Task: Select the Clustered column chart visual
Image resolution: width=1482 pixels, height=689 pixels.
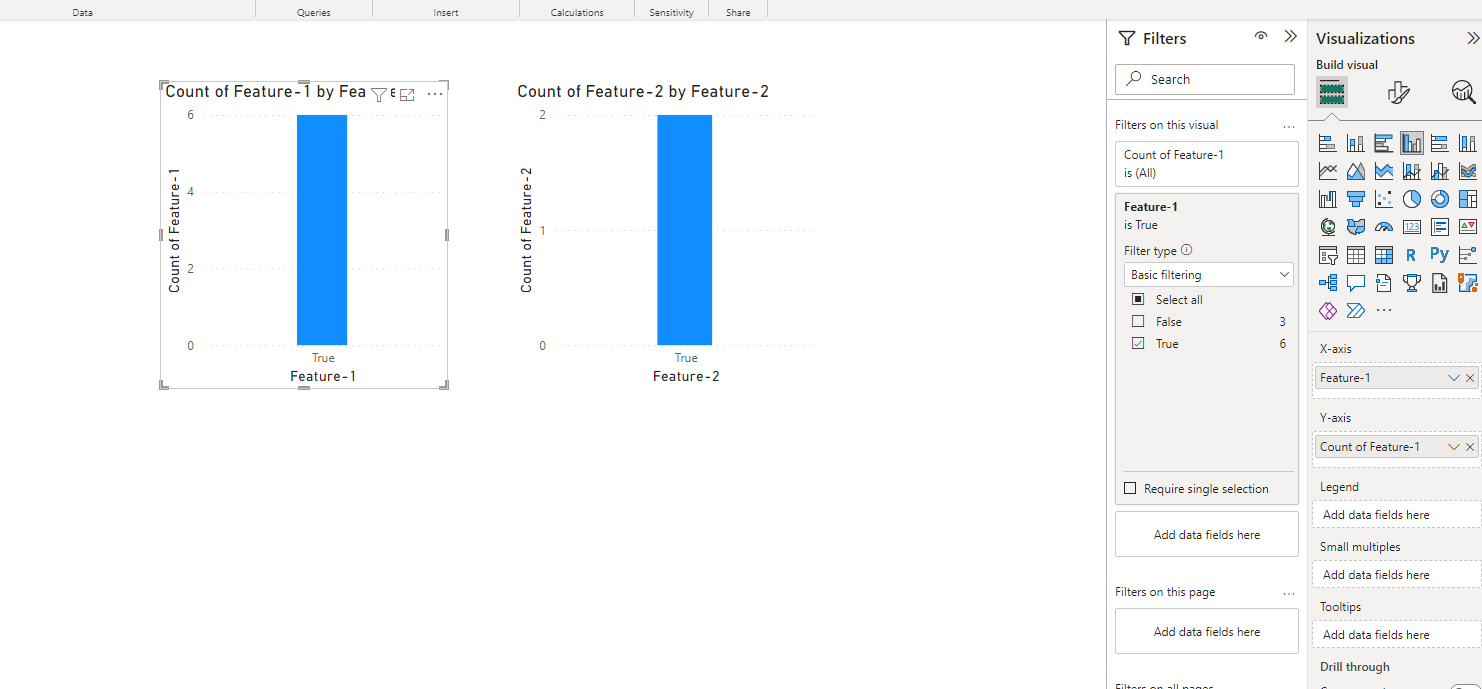Action: 1412,143
